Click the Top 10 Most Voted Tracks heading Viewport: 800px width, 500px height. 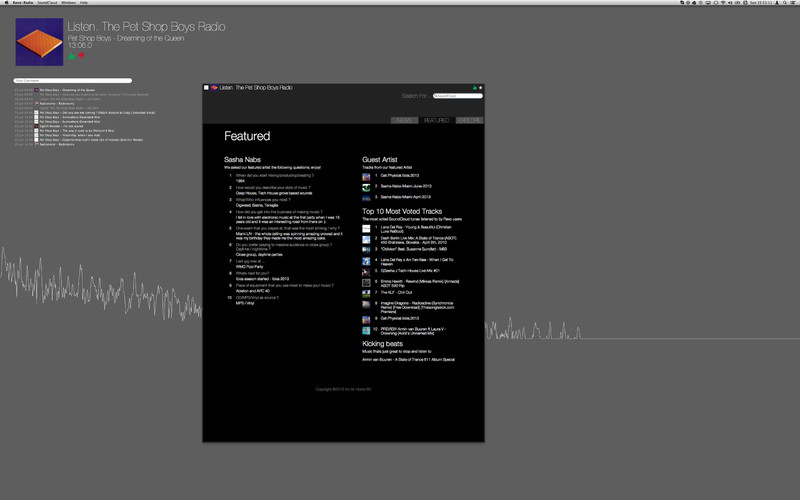(x=402, y=211)
